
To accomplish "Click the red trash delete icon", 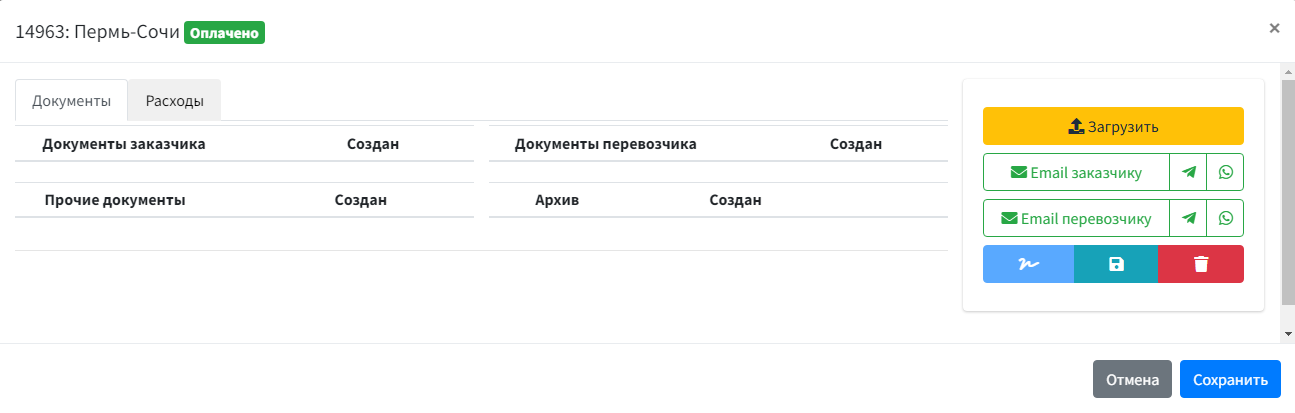I will pos(1201,264).
